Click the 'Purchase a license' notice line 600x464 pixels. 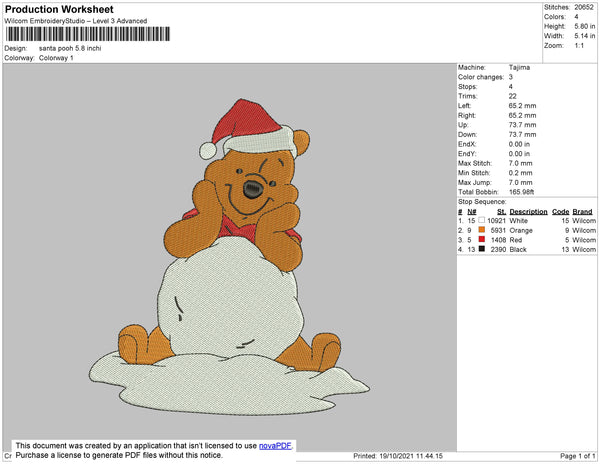click(x=119, y=455)
